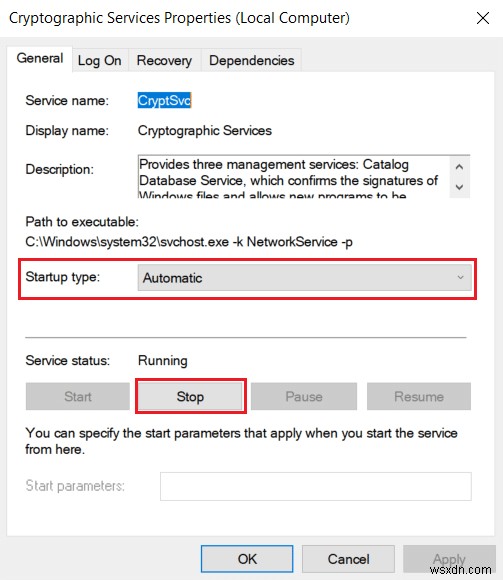Click the highlighted CryptSvc service name
503x580 pixels.
(x=165, y=100)
